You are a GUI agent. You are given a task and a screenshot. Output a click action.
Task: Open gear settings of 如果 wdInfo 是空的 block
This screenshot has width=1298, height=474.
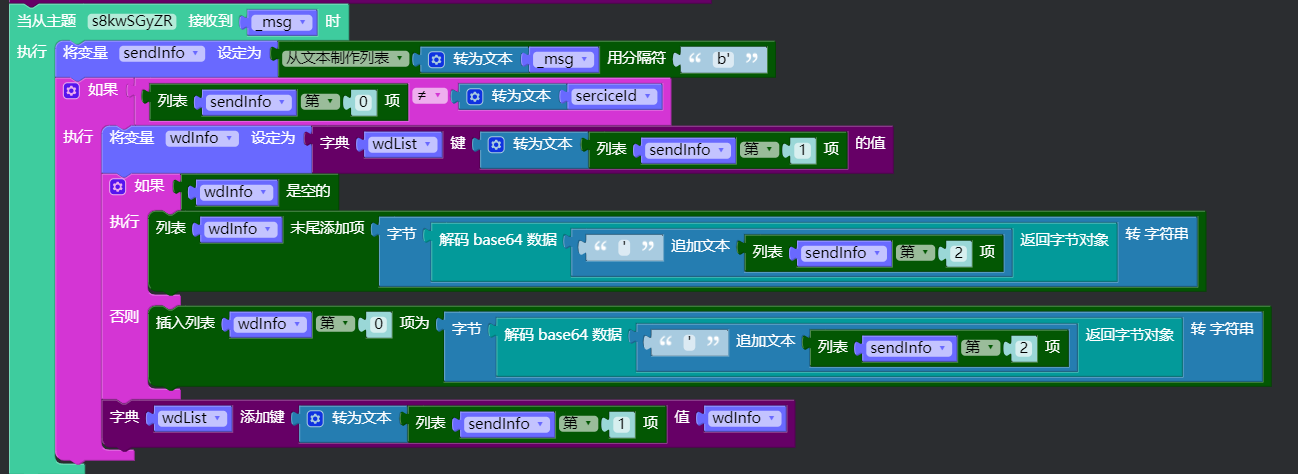click(117, 186)
